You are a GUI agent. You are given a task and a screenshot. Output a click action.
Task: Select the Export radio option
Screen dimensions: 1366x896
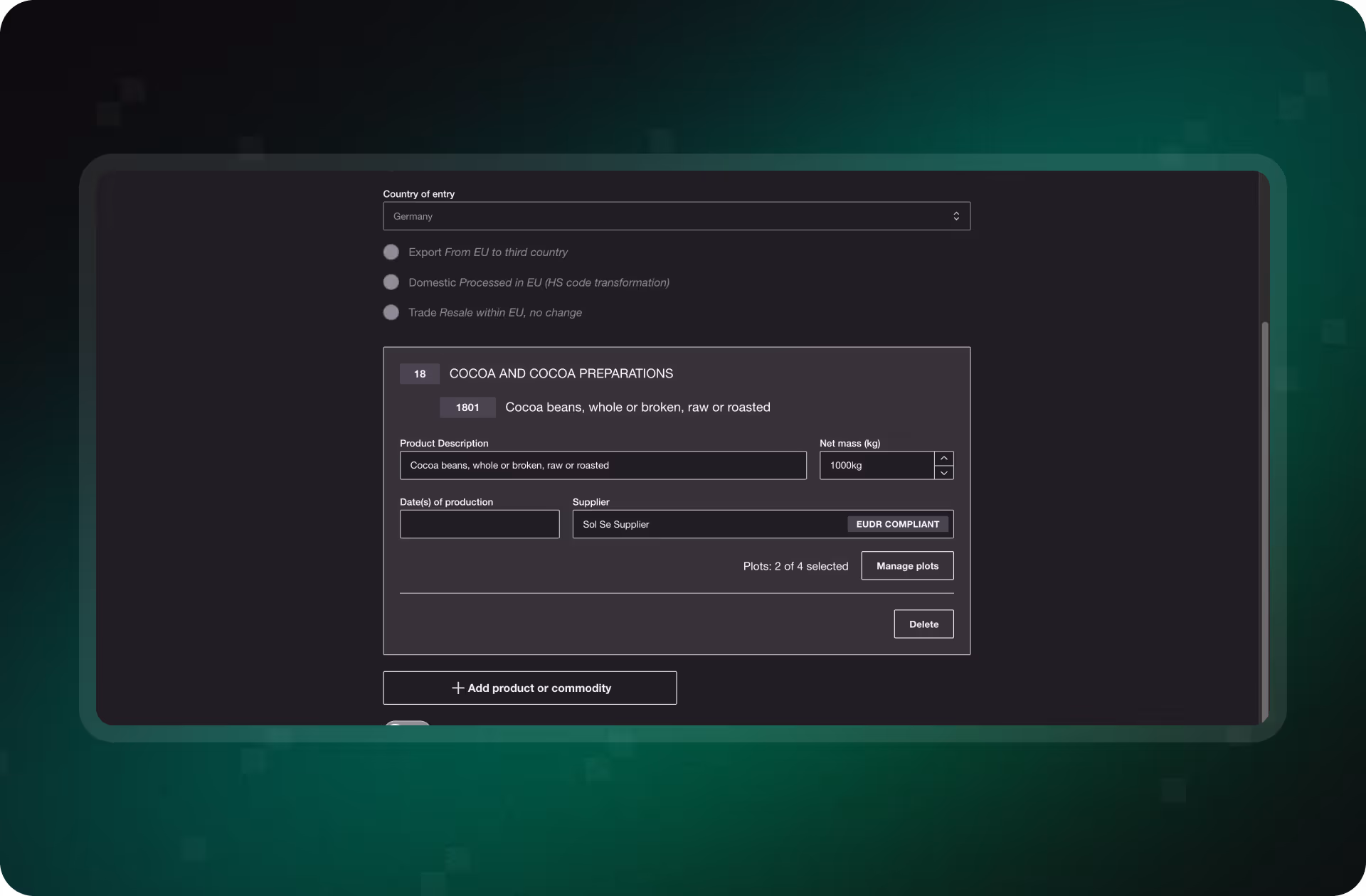[x=391, y=252]
